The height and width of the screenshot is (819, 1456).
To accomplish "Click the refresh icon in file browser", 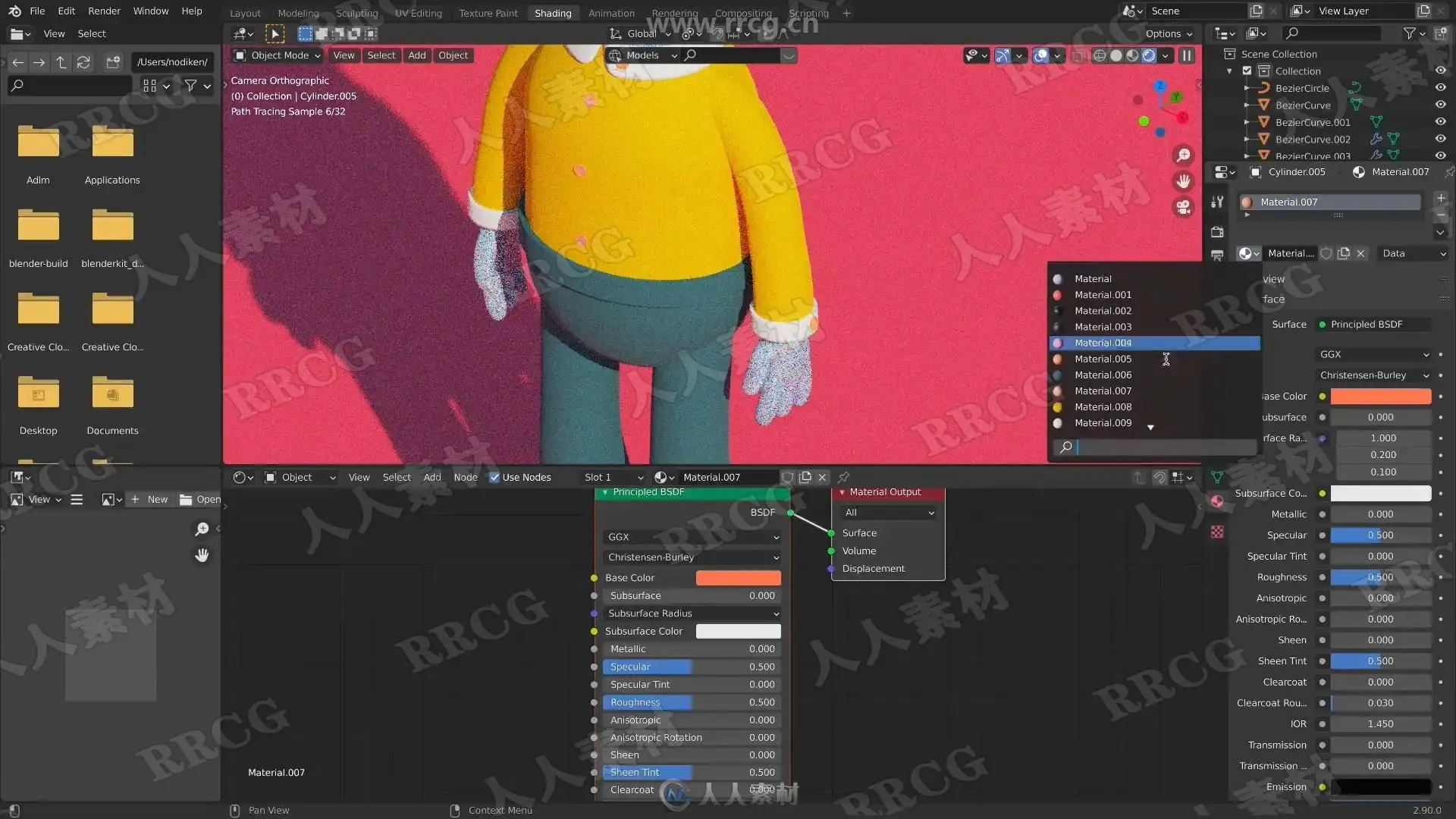I will [83, 62].
